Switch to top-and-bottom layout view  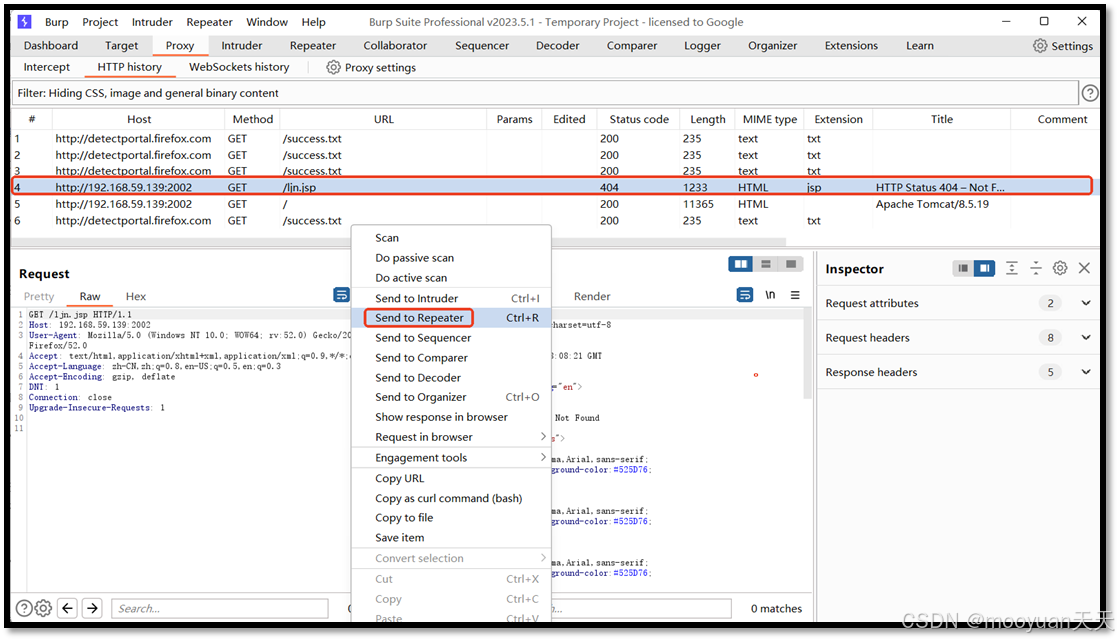[x=766, y=264]
